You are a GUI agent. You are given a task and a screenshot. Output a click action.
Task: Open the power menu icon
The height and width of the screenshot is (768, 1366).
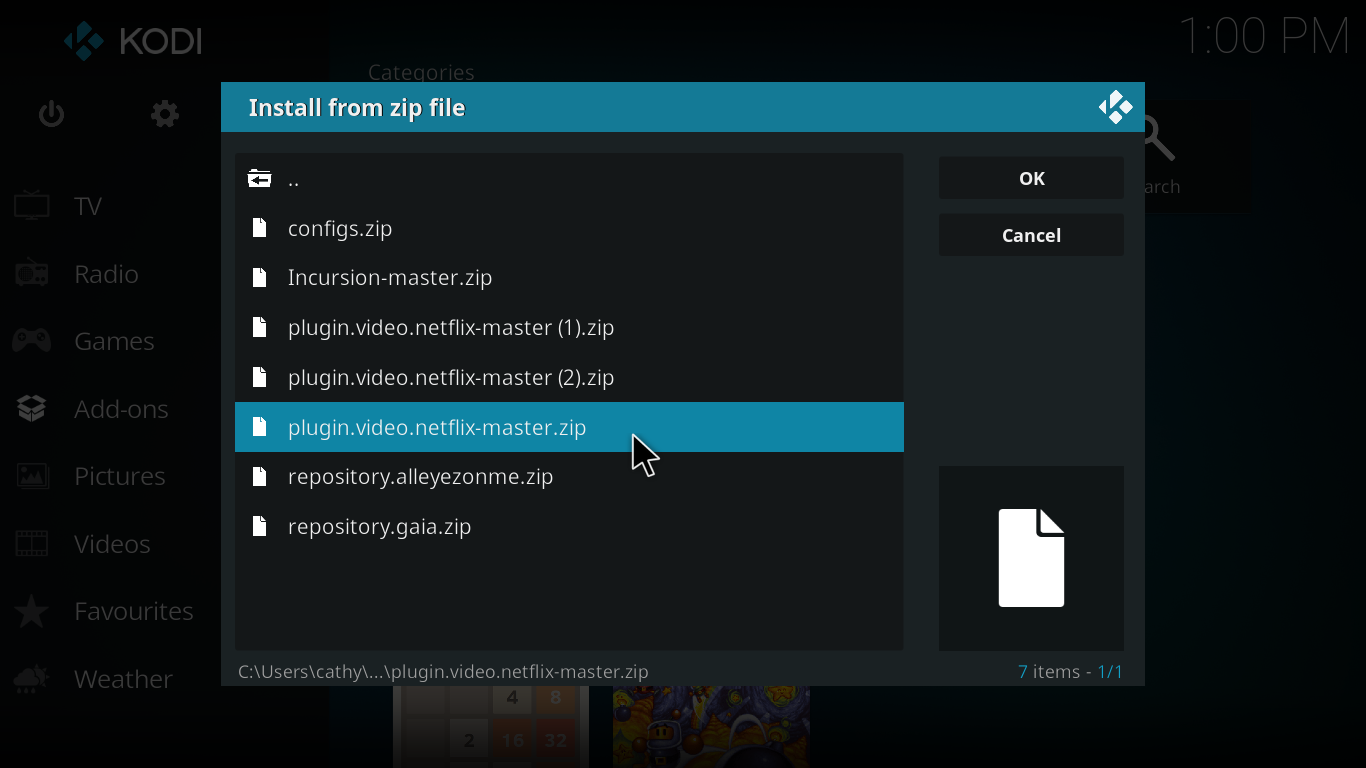tap(51, 114)
